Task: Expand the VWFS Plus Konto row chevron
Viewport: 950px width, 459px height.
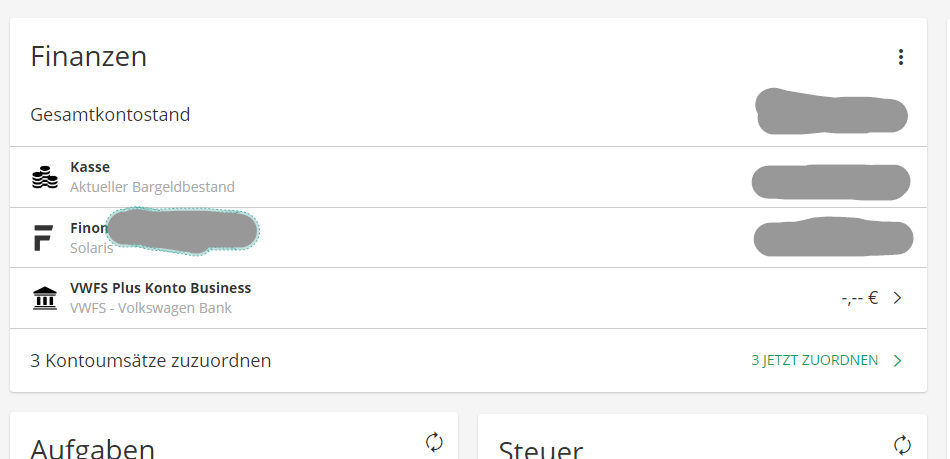Action: 897,298
